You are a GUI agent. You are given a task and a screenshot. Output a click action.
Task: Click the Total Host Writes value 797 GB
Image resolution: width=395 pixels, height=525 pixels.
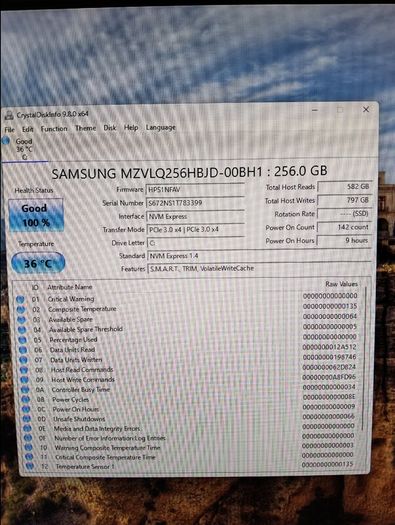point(344,200)
